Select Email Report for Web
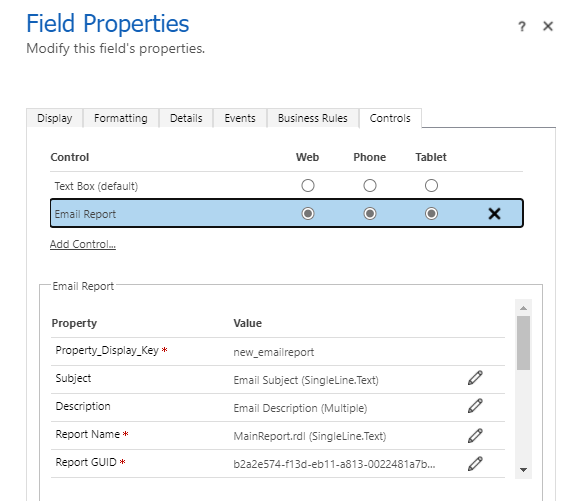 tap(308, 214)
